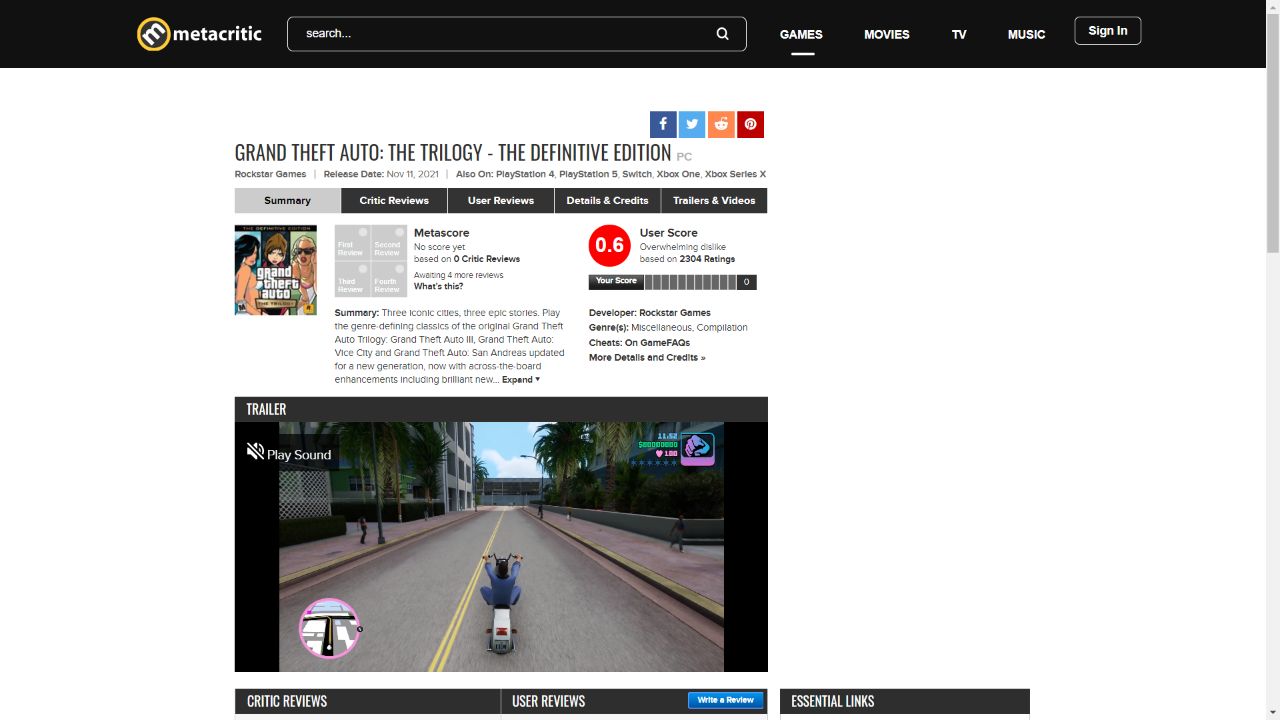Open the Rockstar Games publisher link
Screen dimensions: 1280x720
pos(271,174)
